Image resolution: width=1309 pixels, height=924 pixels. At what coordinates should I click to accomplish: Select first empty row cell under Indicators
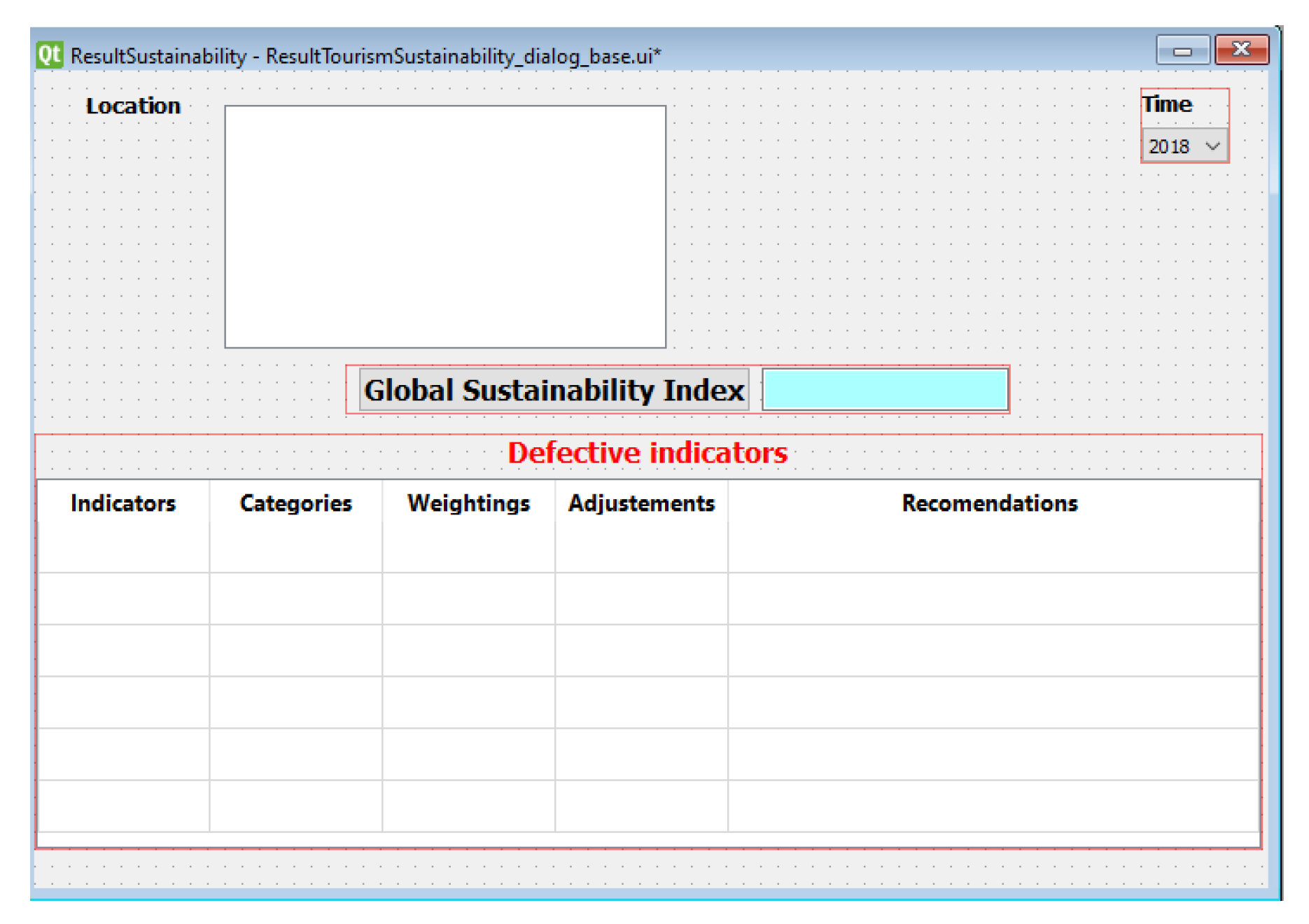point(123,547)
